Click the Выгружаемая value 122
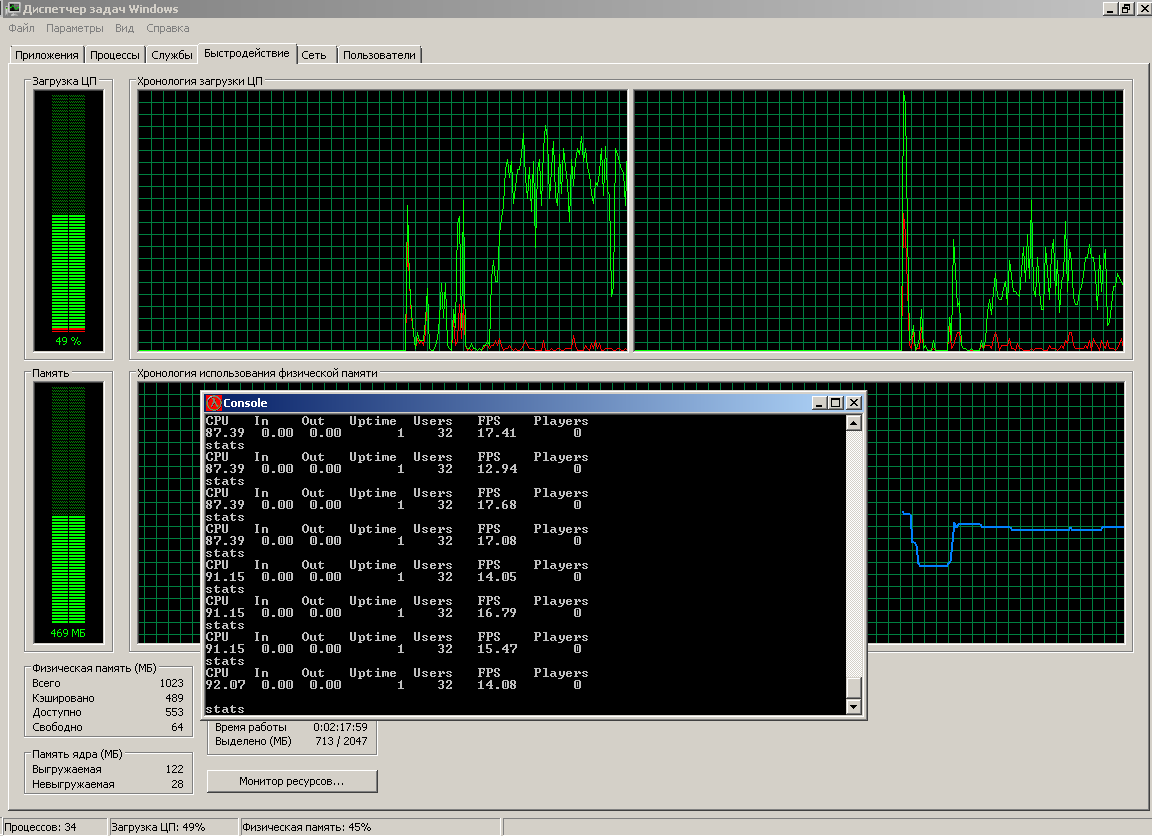Image resolution: width=1152 pixels, height=836 pixels. [x=174, y=769]
